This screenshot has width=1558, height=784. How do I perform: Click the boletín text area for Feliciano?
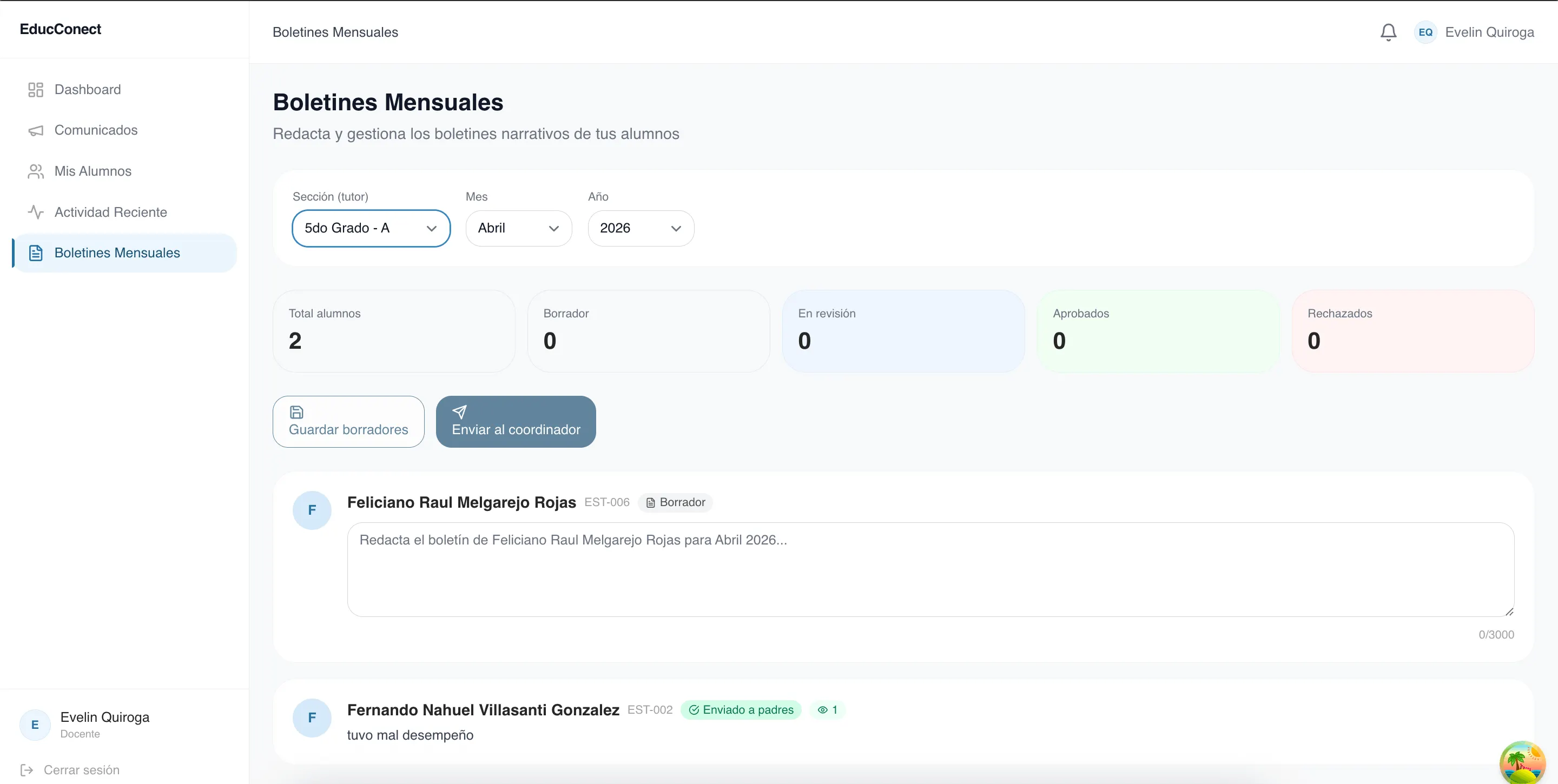pyautogui.click(x=930, y=569)
